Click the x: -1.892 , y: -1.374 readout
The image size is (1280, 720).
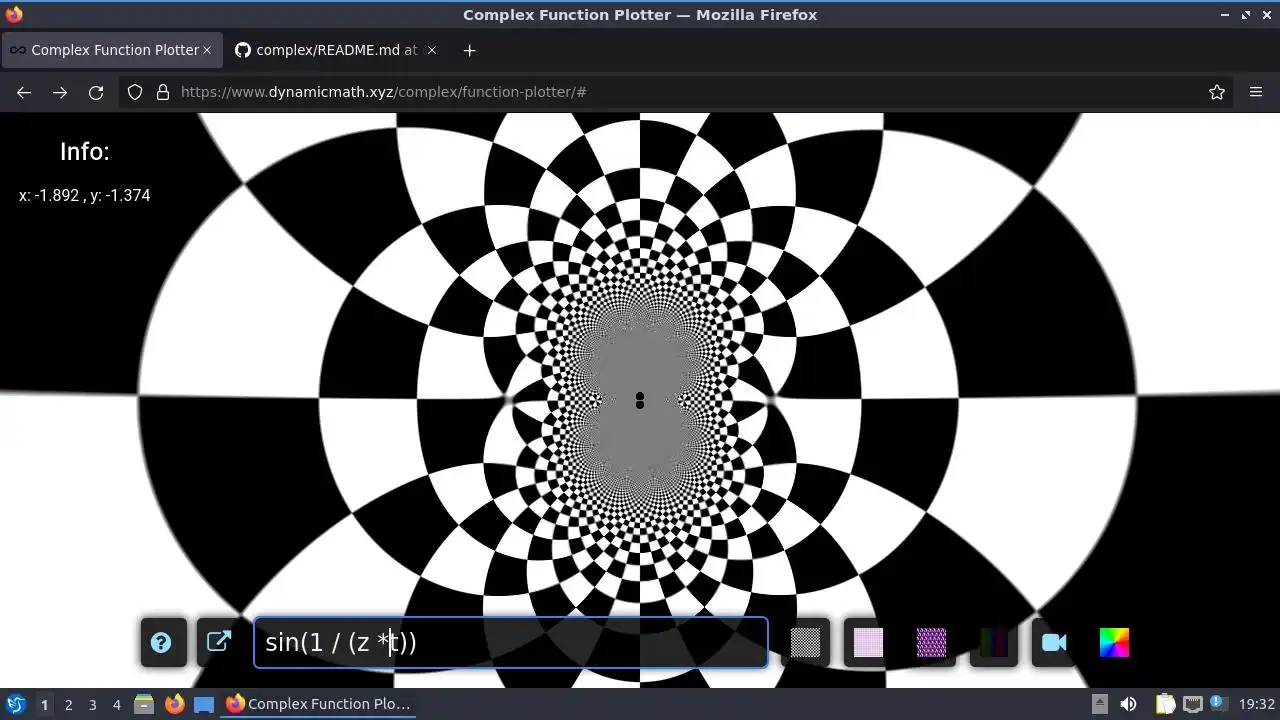[x=85, y=196]
